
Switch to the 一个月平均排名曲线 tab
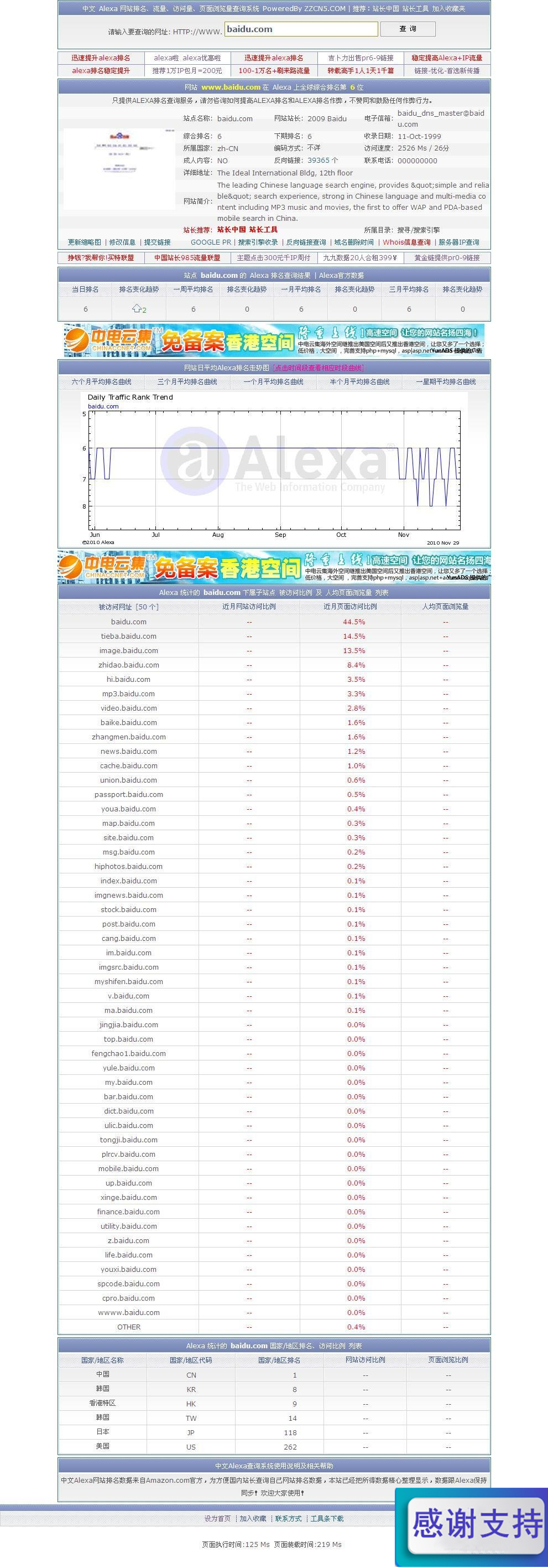(274, 382)
